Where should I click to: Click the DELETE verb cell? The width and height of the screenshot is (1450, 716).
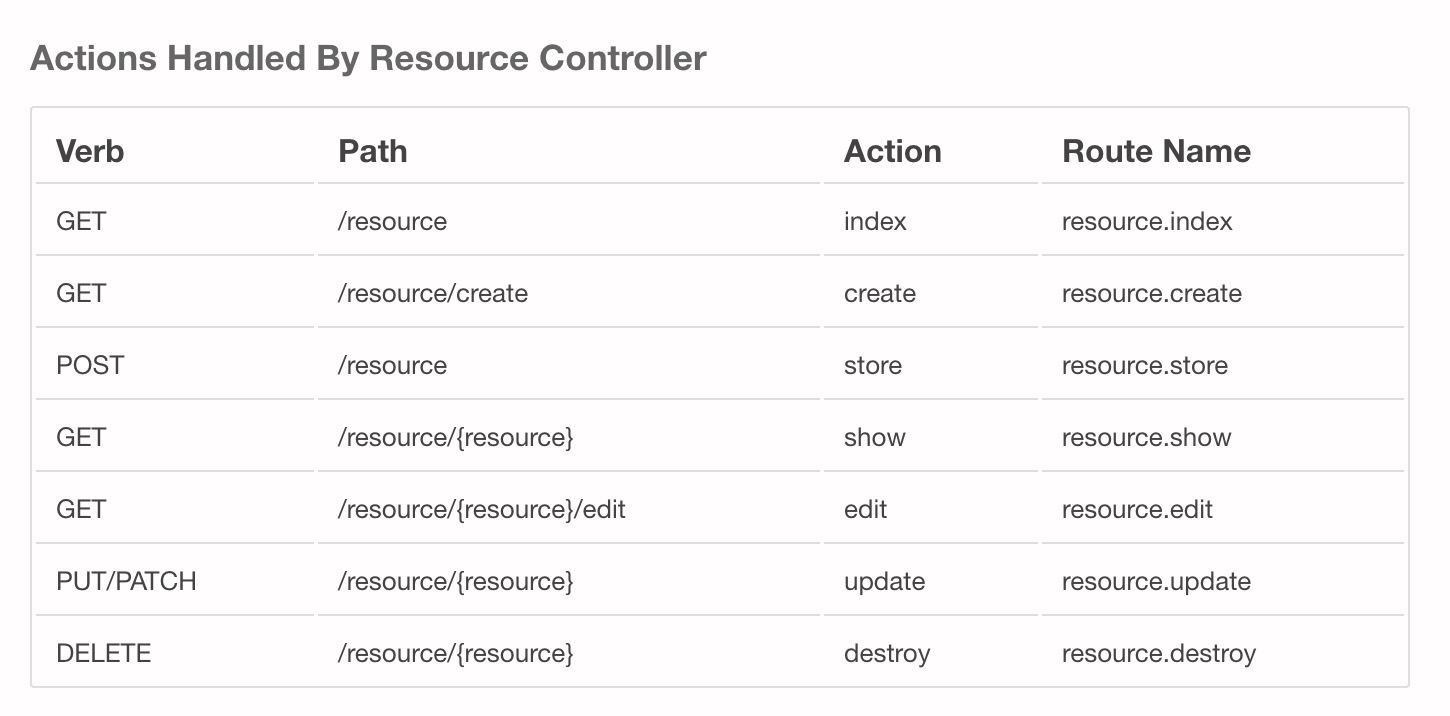(x=104, y=653)
